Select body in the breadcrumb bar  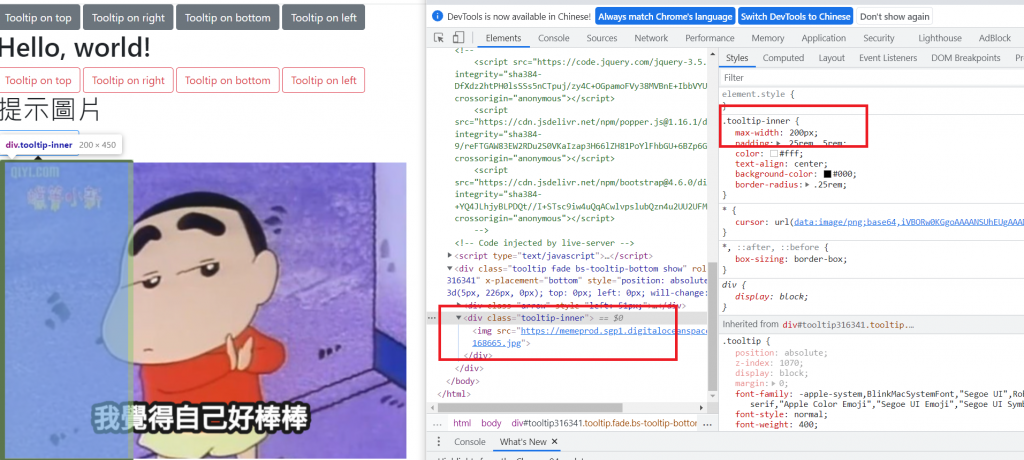pyautogui.click(x=491, y=423)
